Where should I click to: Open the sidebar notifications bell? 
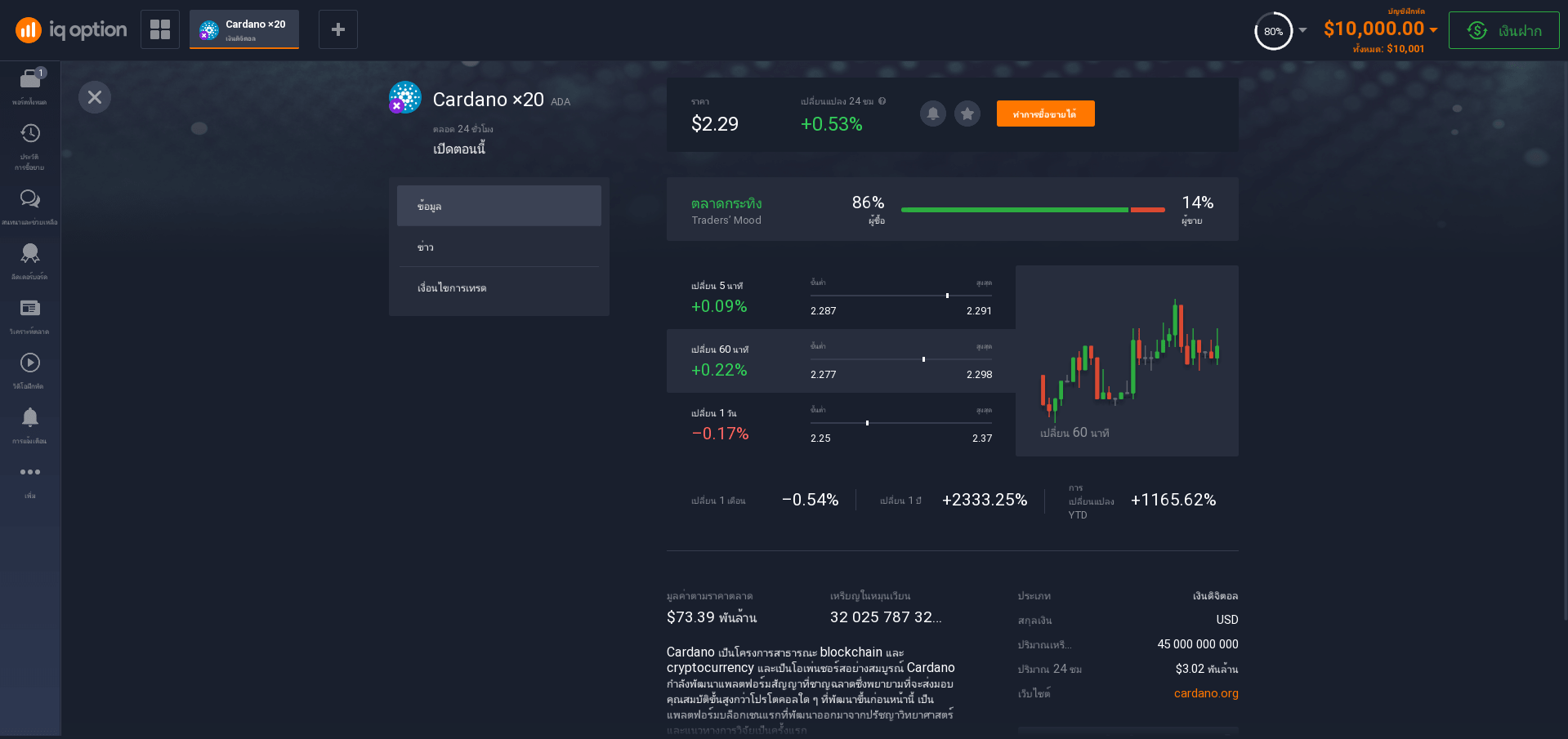(30, 418)
